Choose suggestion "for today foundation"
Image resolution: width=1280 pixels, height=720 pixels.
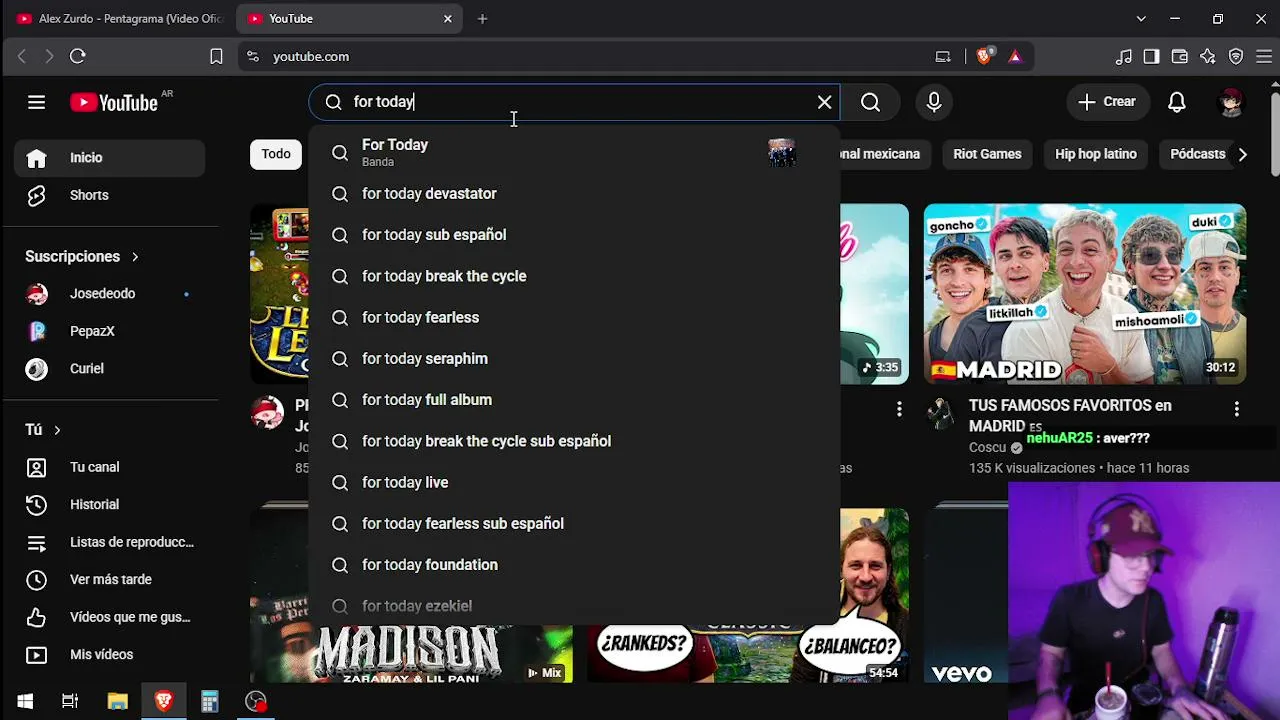pos(574,565)
